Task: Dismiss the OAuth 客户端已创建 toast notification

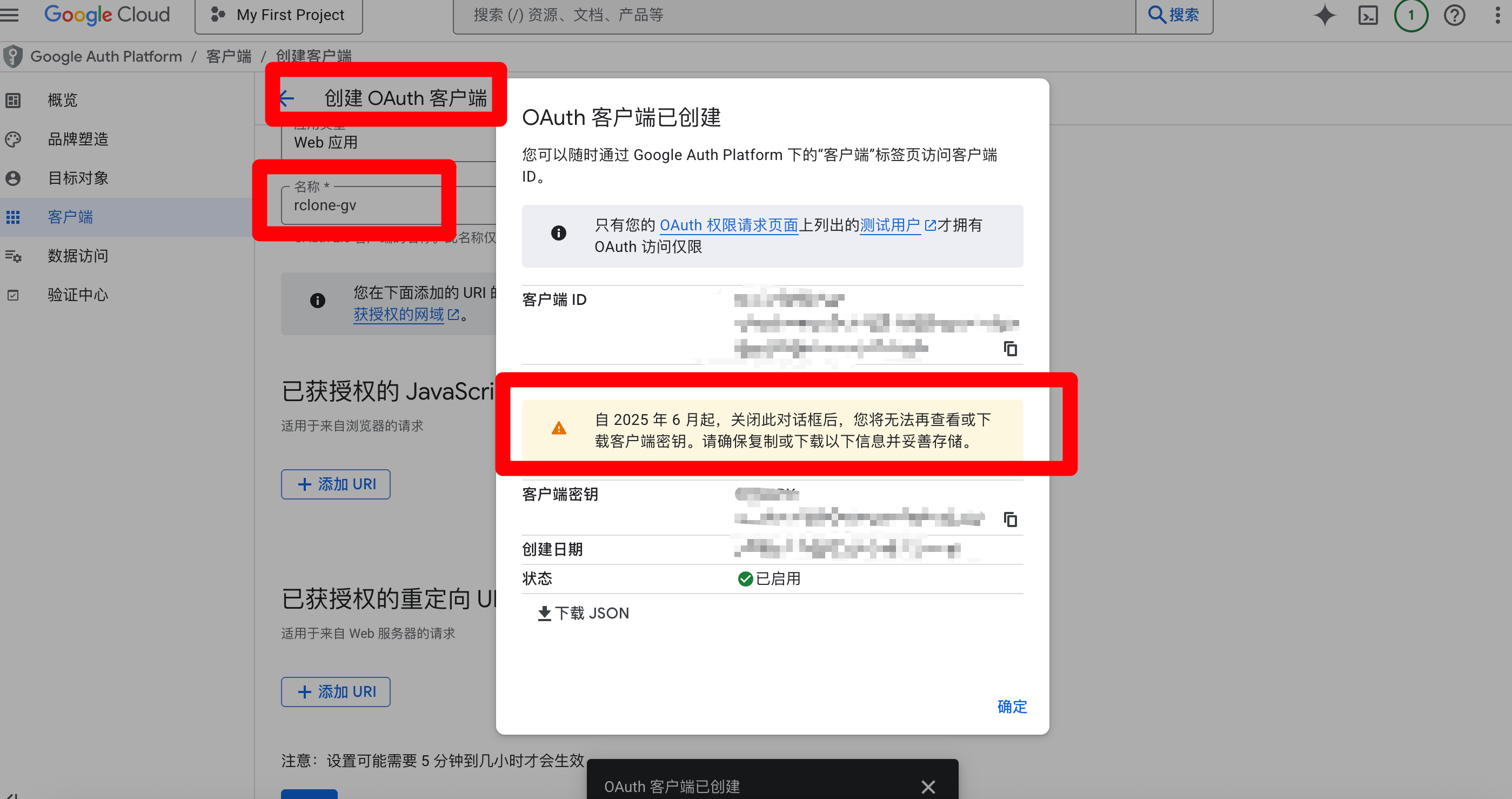Action: pyautogui.click(x=927, y=786)
